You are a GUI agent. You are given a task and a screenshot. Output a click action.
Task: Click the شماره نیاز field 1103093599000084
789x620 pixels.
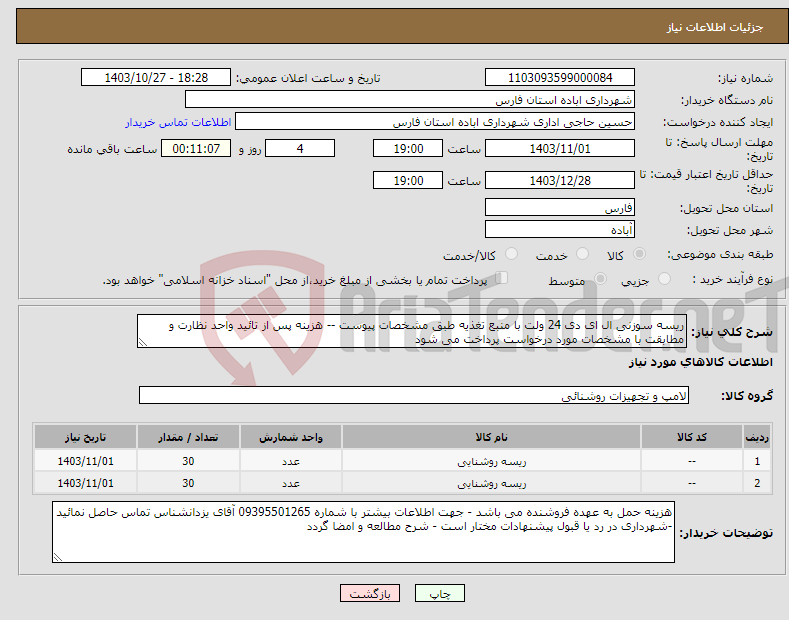pyautogui.click(x=560, y=78)
